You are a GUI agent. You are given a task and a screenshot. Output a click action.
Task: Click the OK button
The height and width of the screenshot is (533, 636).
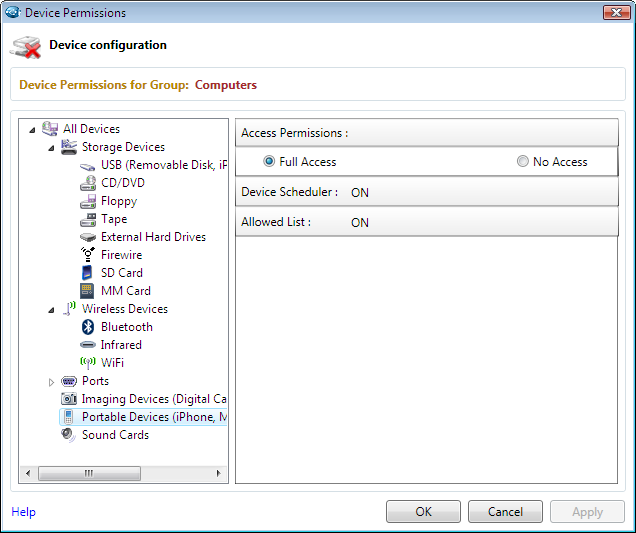[x=423, y=512]
